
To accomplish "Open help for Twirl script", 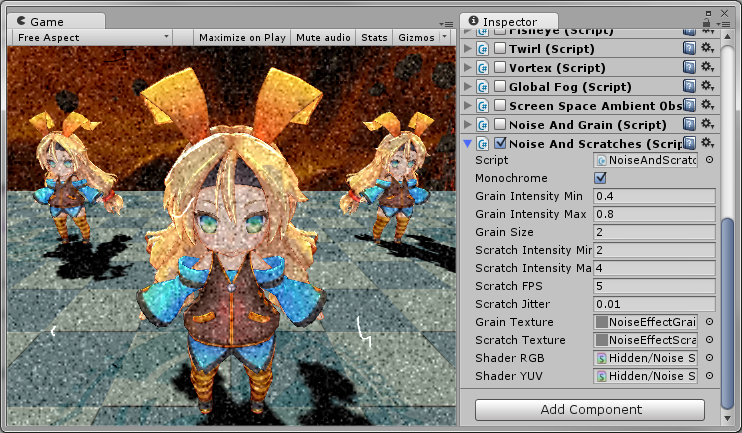I will (x=689, y=48).
